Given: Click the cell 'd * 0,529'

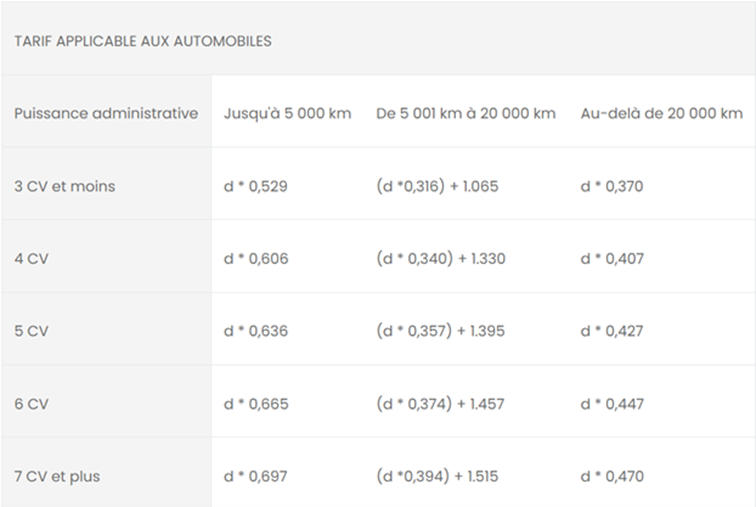Looking at the screenshot, I should [256, 187].
